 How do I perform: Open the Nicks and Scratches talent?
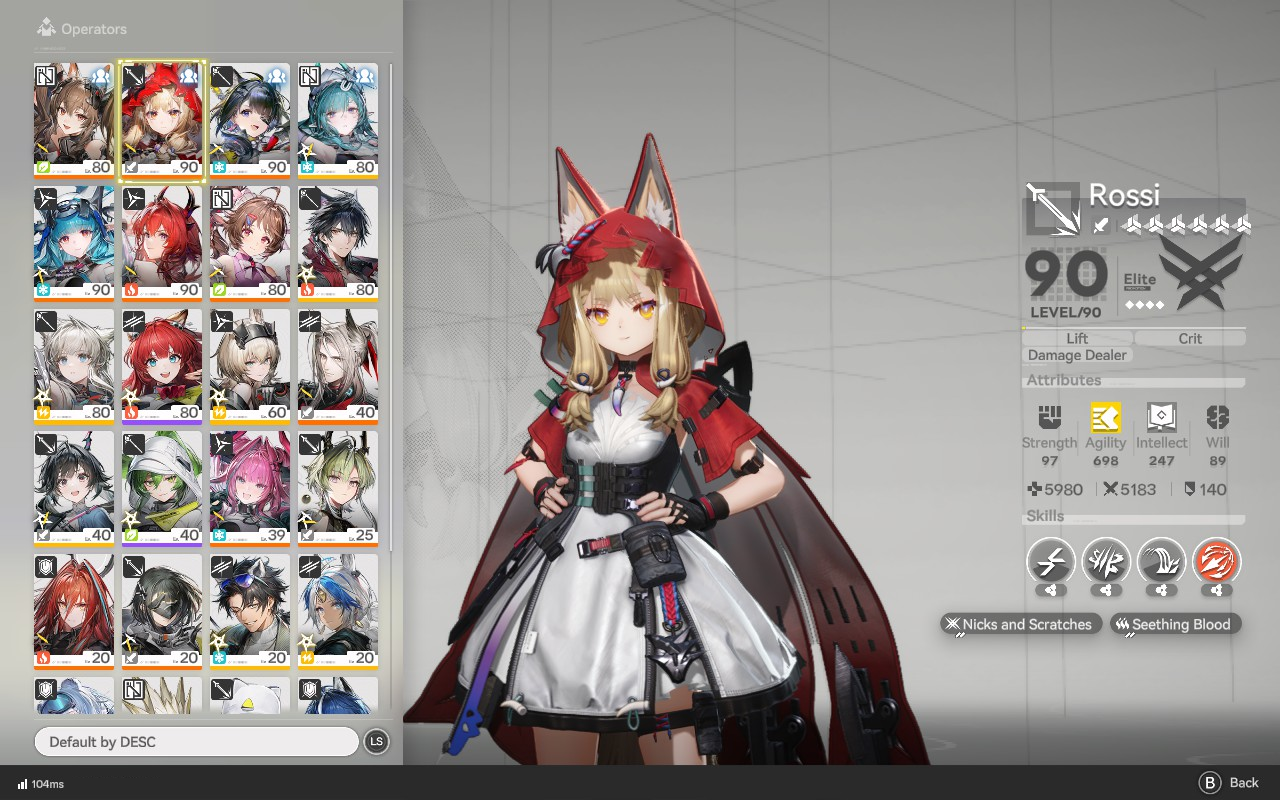tap(1021, 624)
